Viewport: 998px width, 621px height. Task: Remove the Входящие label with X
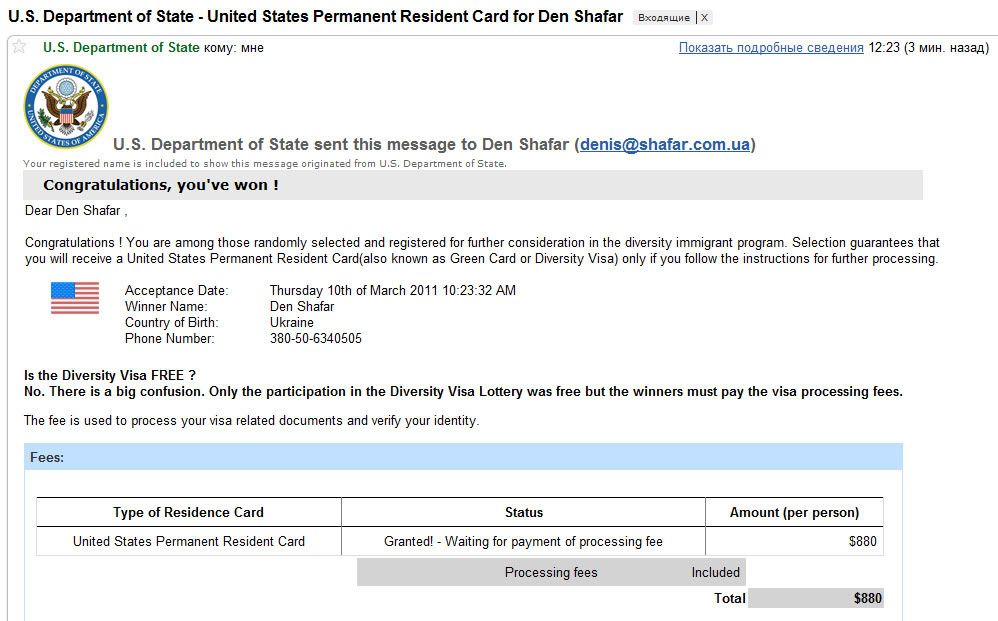coord(704,18)
